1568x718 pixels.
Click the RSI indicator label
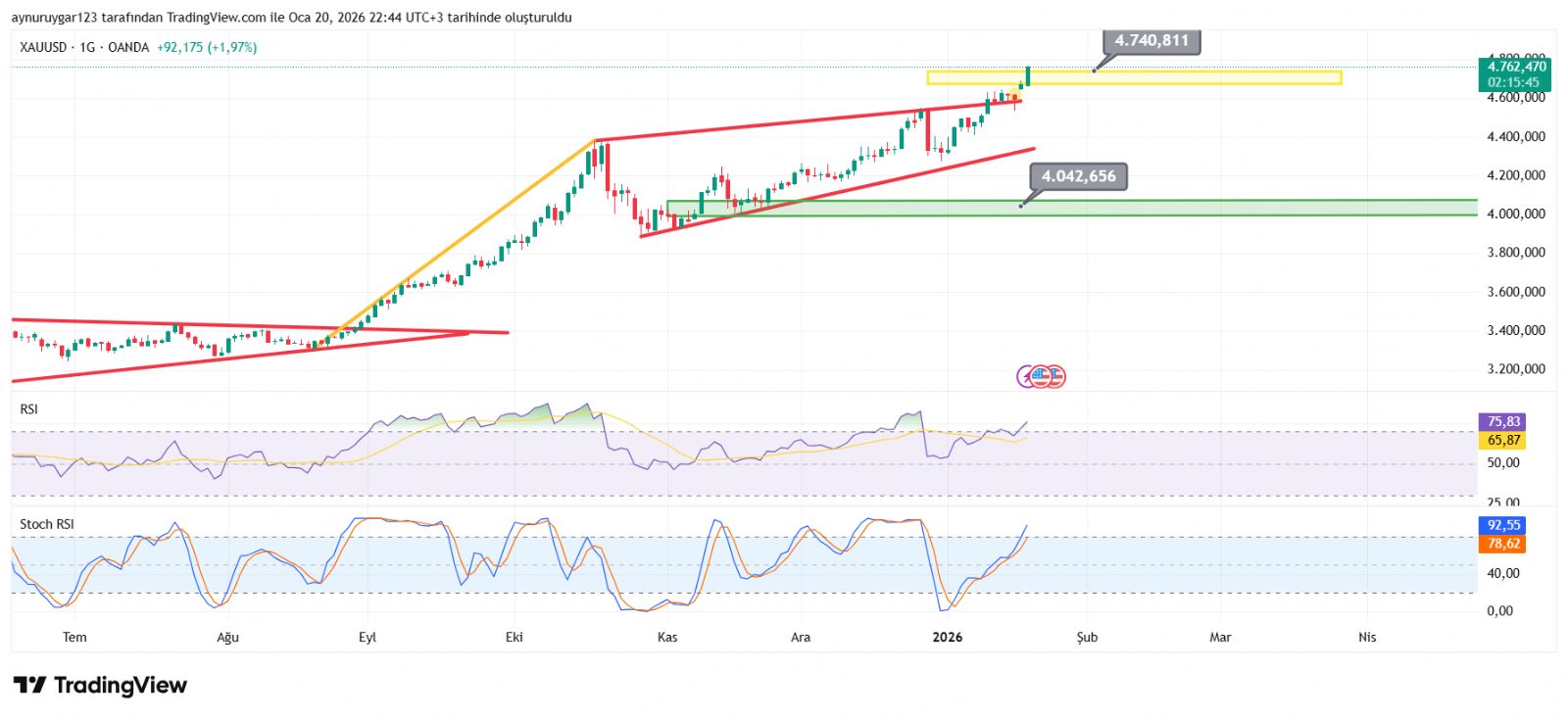[29, 409]
